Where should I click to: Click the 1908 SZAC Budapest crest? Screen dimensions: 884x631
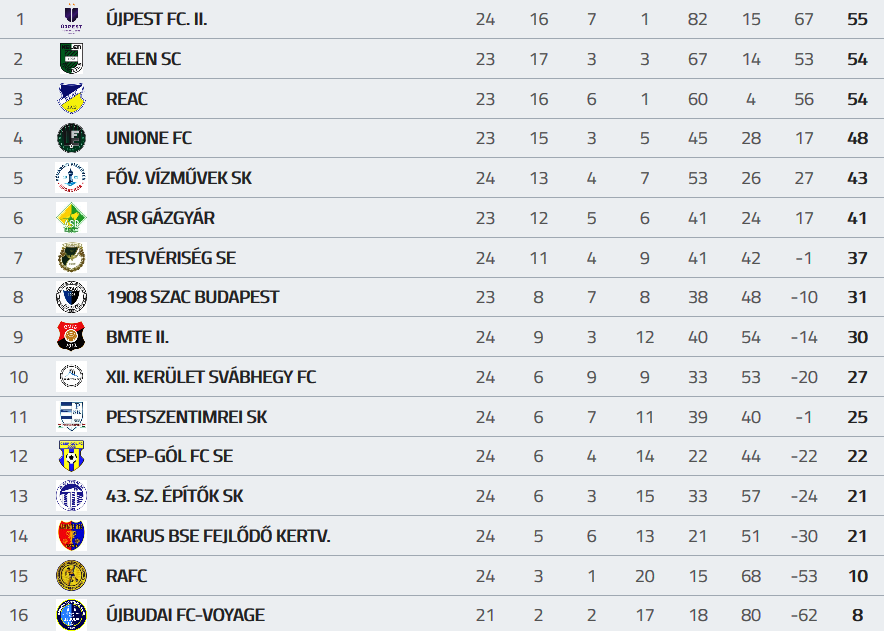tap(71, 297)
